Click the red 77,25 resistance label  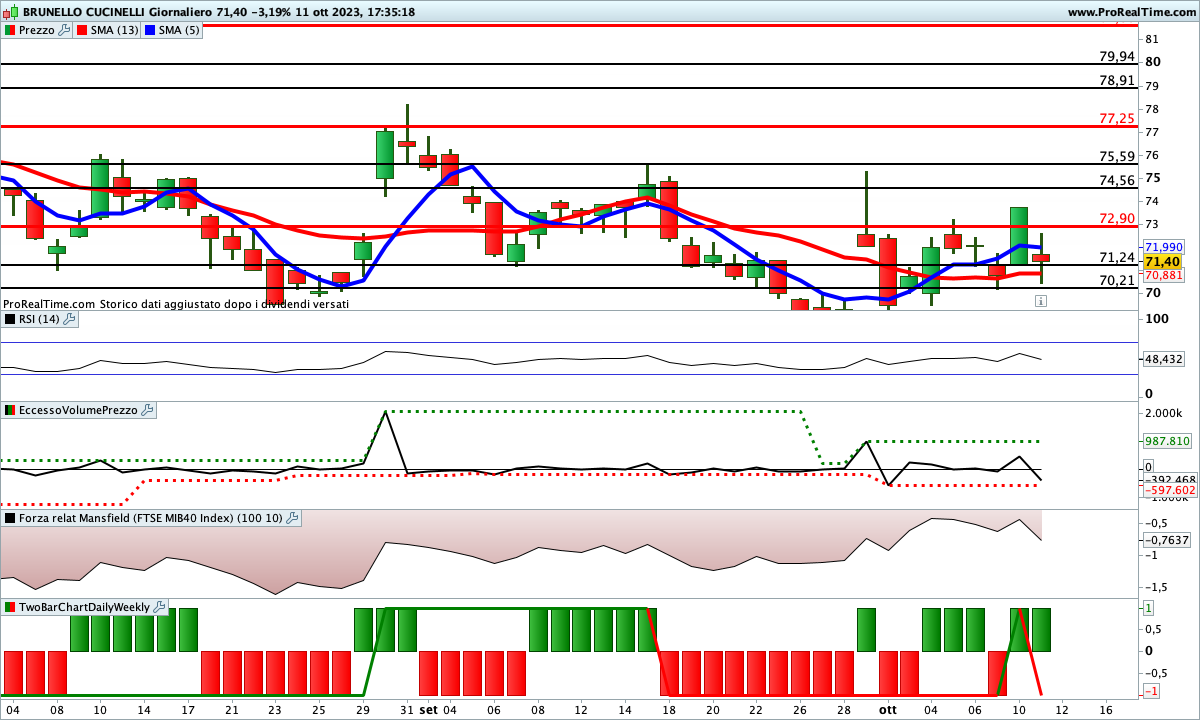tap(1116, 118)
